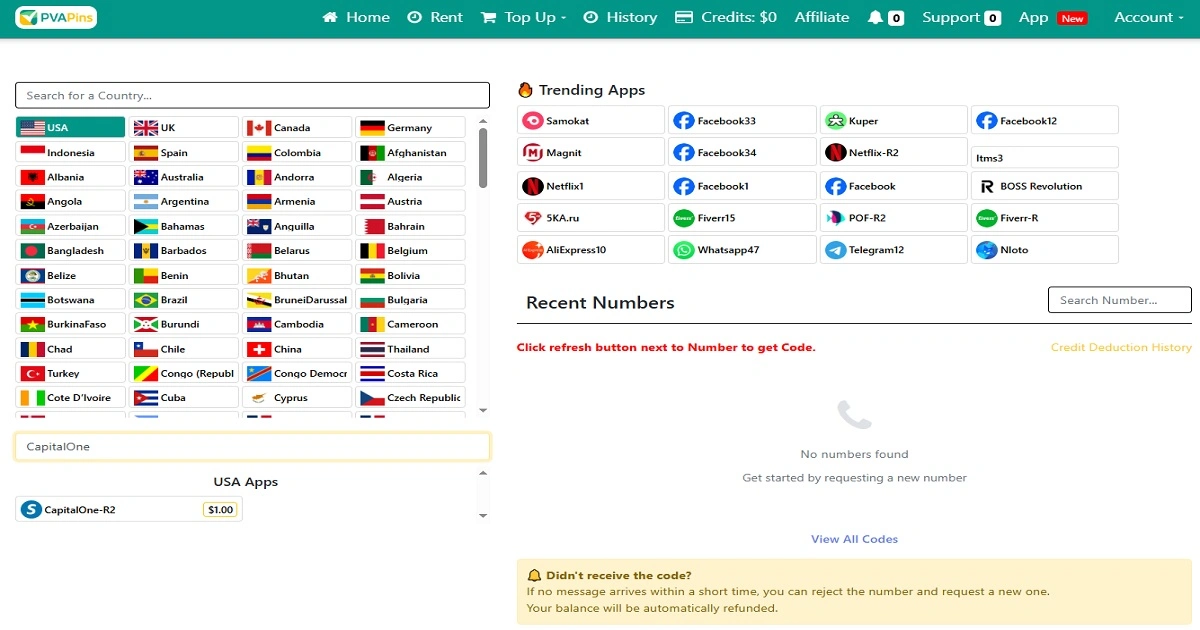Select the Facebook trending app
Image resolution: width=1200 pixels, height=630 pixels.
coord(893,185)
